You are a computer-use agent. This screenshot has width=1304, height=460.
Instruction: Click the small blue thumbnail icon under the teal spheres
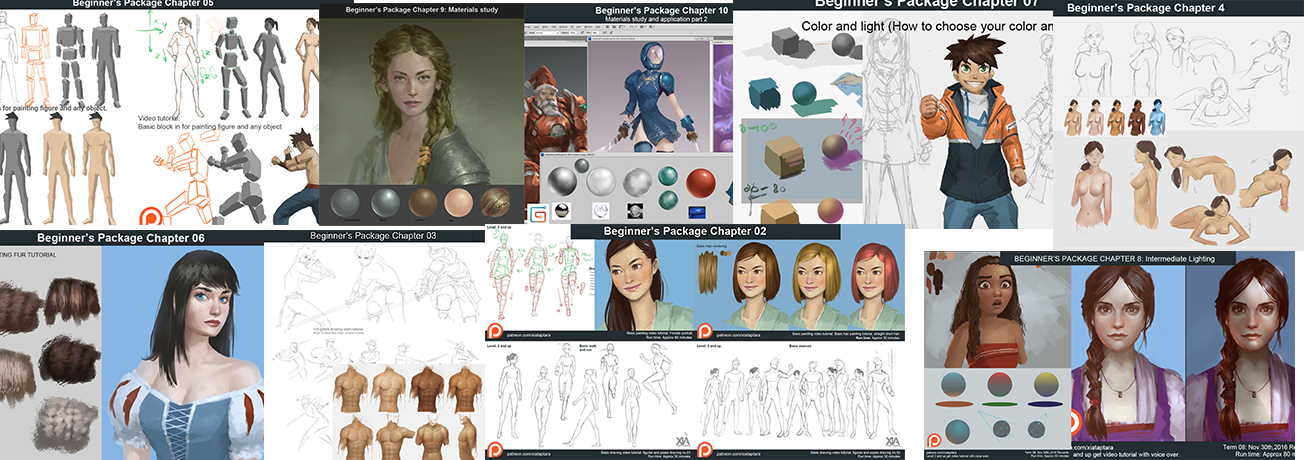[696, 210]
